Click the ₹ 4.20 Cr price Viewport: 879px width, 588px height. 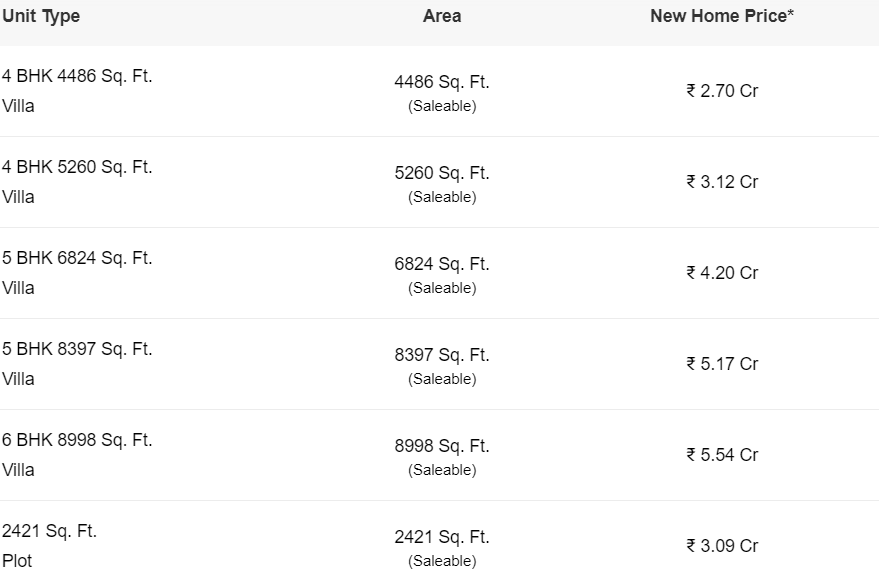point(722,273)
